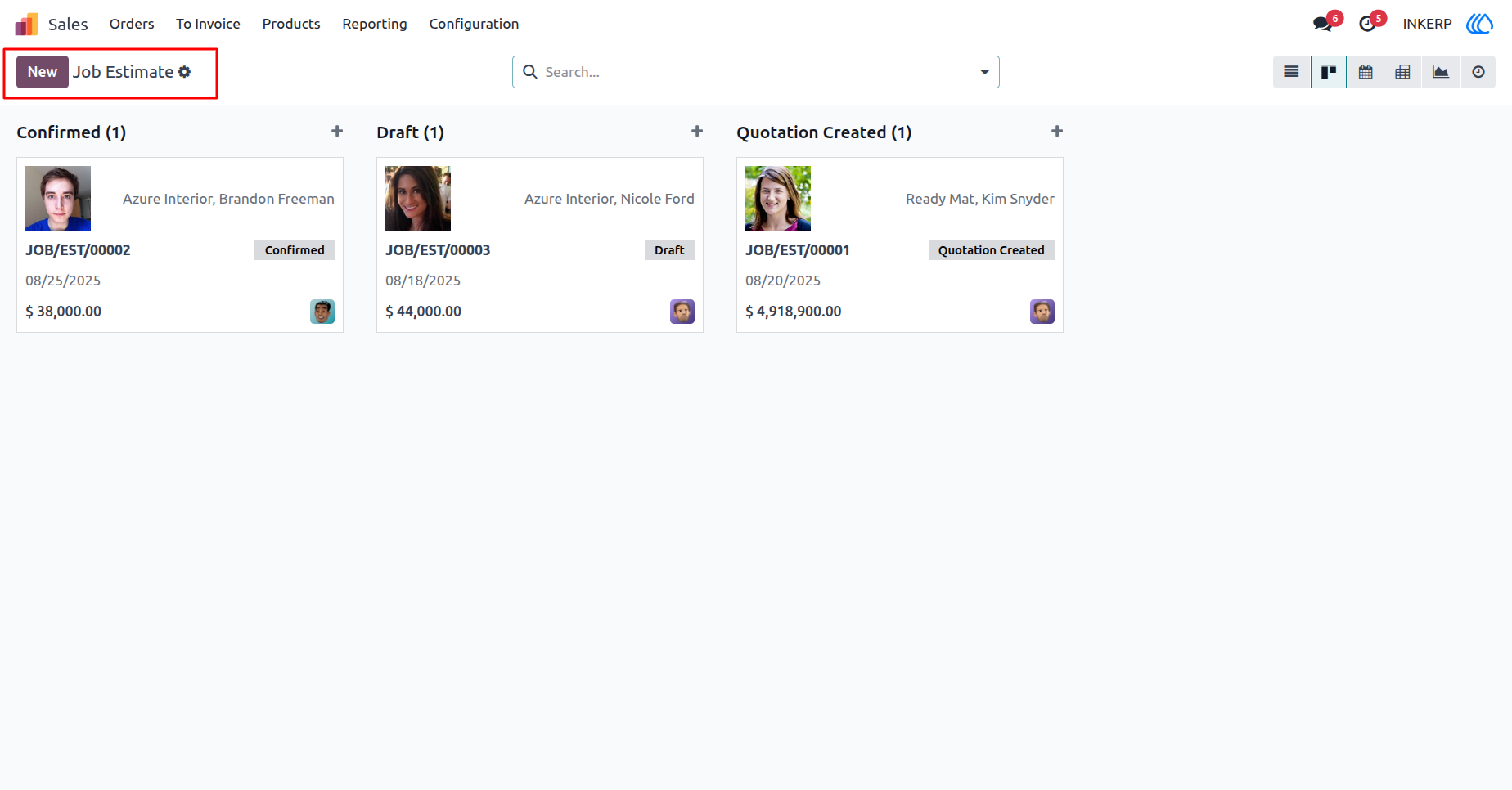Open the To Invoice menu

(x=208, y=24)
